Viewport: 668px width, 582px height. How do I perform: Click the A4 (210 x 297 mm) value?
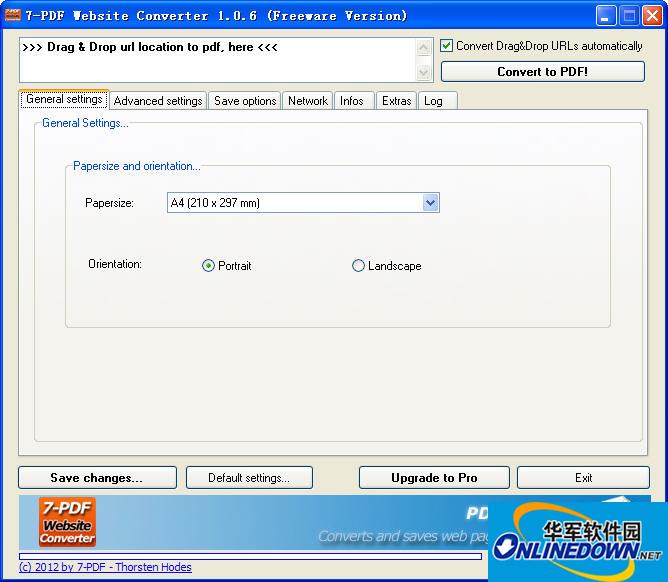[215, 203]
